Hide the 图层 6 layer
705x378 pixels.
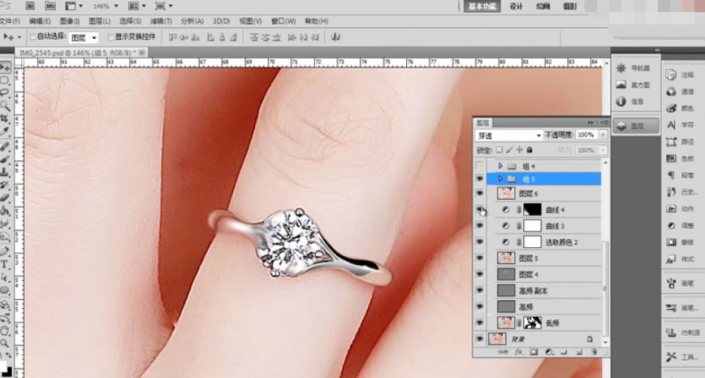[480, 194]
